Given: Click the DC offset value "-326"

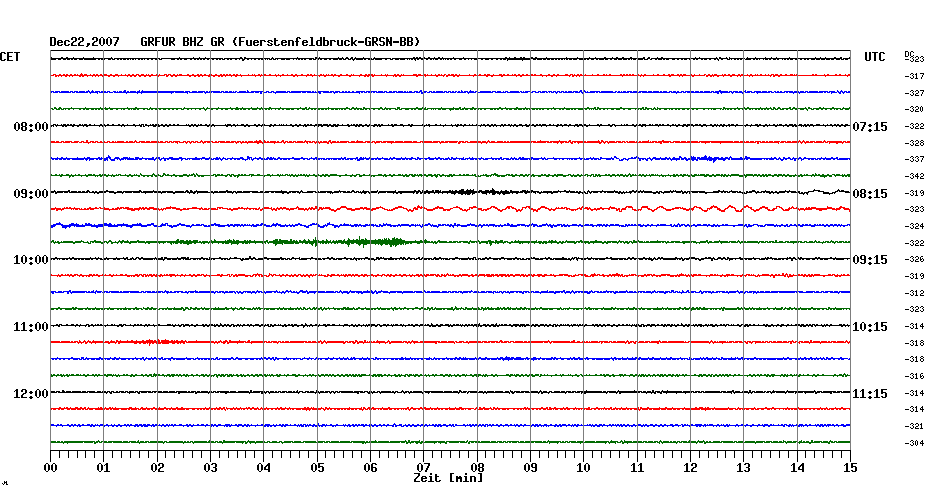Looking at the screenshot, I should (x=915, y=260).
